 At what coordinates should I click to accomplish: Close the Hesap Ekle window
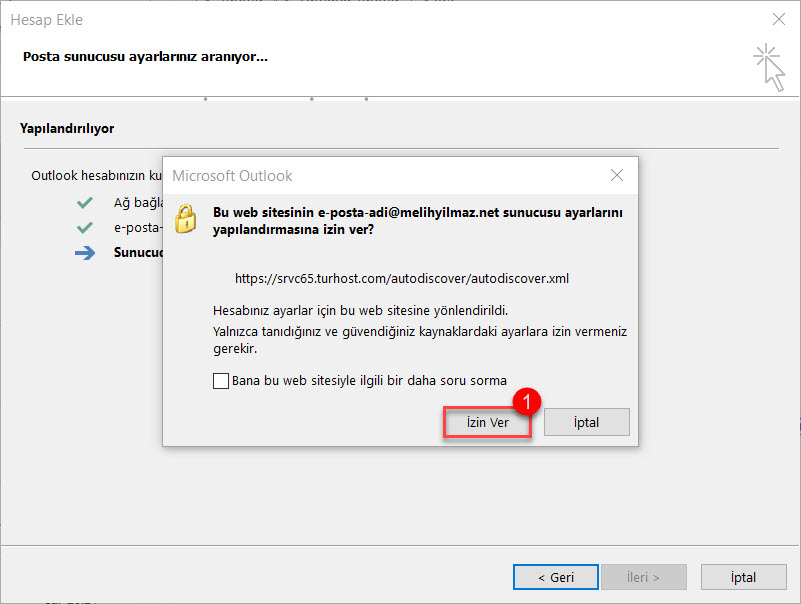click(779, 19)
